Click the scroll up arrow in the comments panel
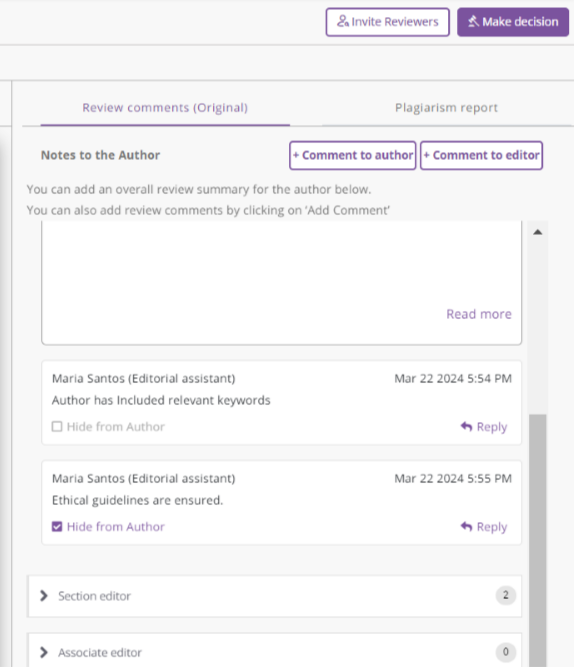This screenshot has height=667, width=574. point(537,232)
